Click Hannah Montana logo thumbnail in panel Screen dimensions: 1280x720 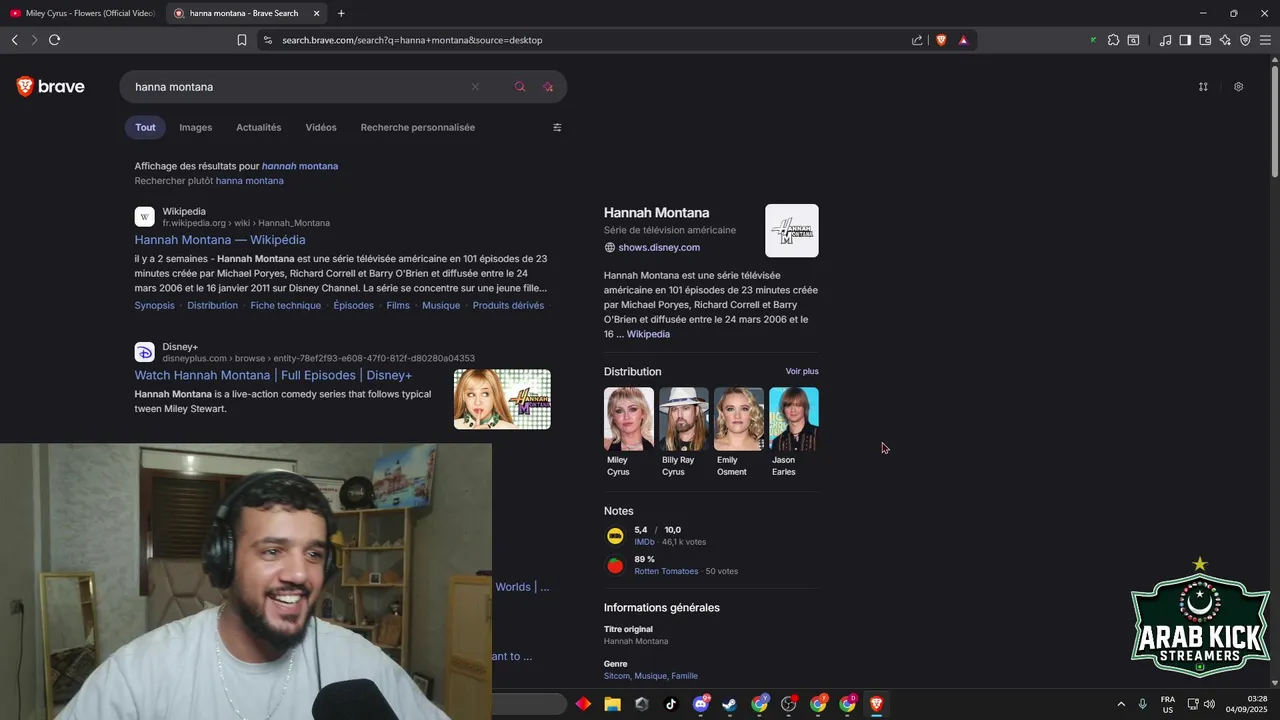[792, 231]
